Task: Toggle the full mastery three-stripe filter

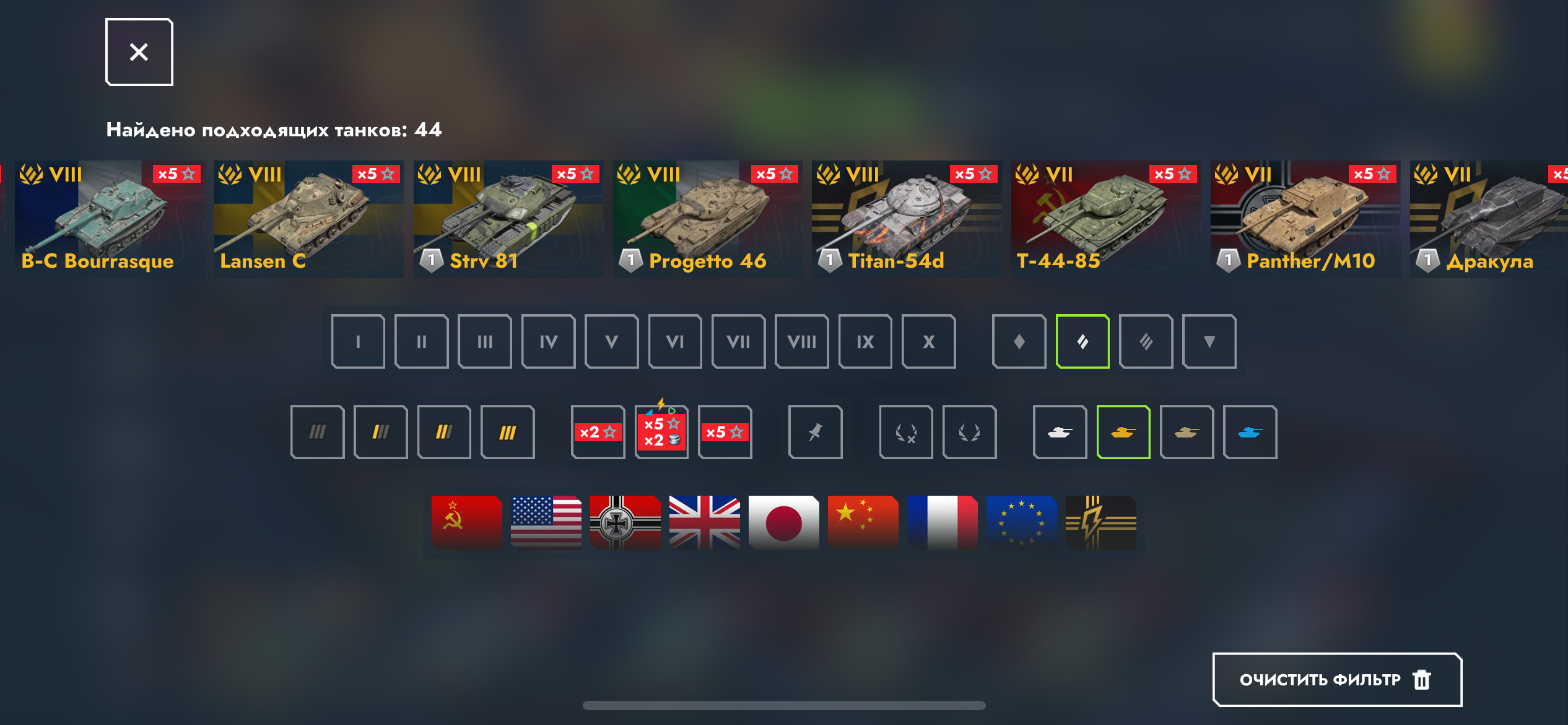Action: click(x=508, y=432)
